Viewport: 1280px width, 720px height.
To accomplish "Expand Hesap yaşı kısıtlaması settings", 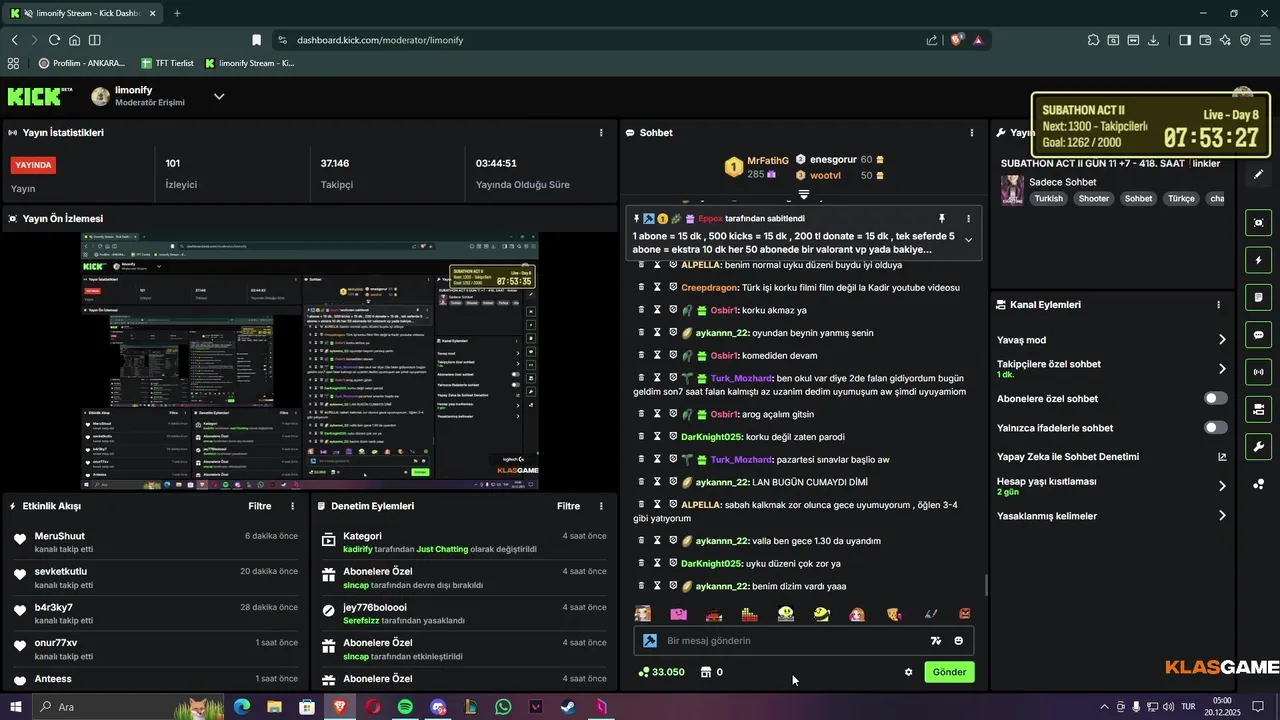I will (x=1222, y=486).
